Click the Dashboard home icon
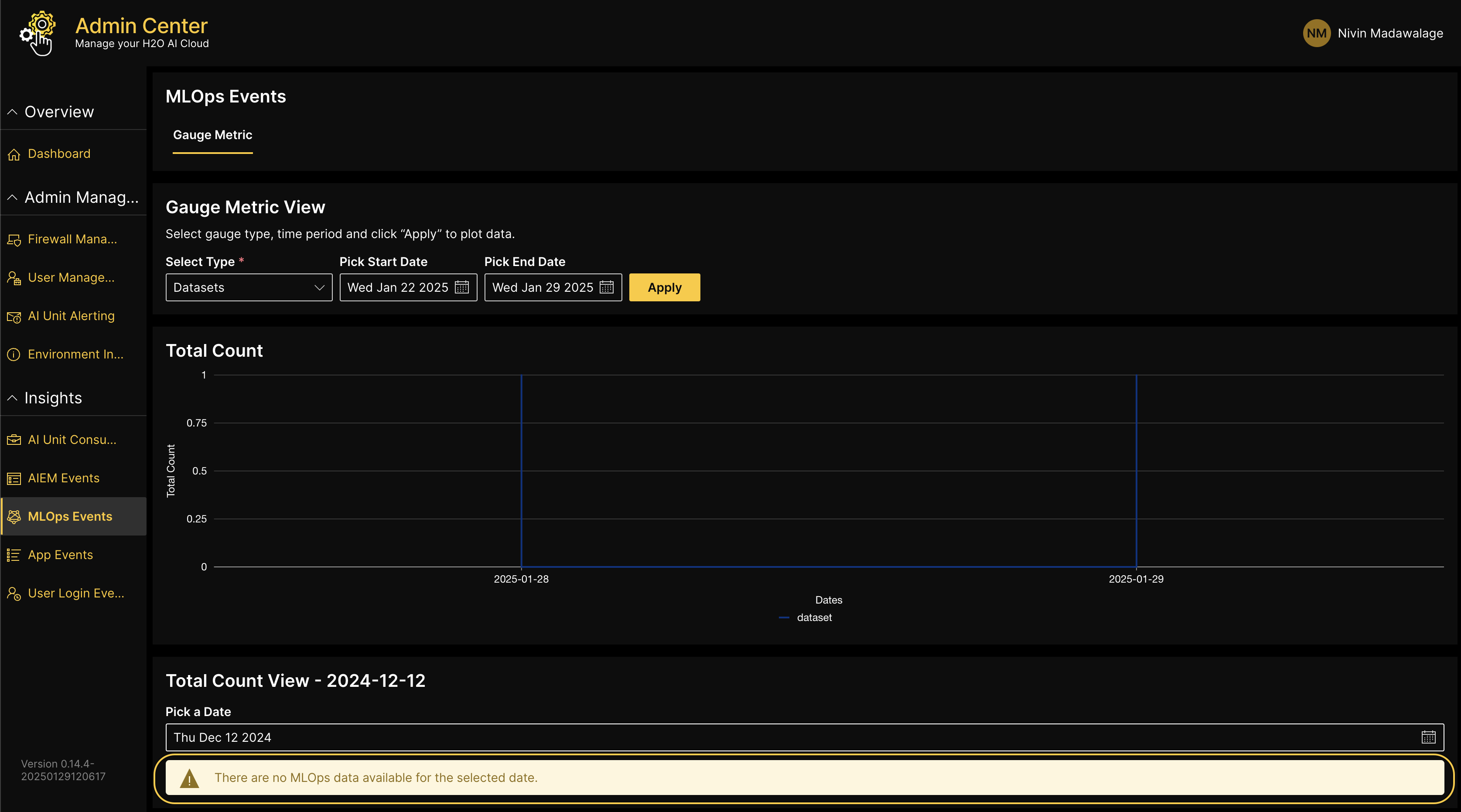 pyautogui.click(x=14, y=154)
